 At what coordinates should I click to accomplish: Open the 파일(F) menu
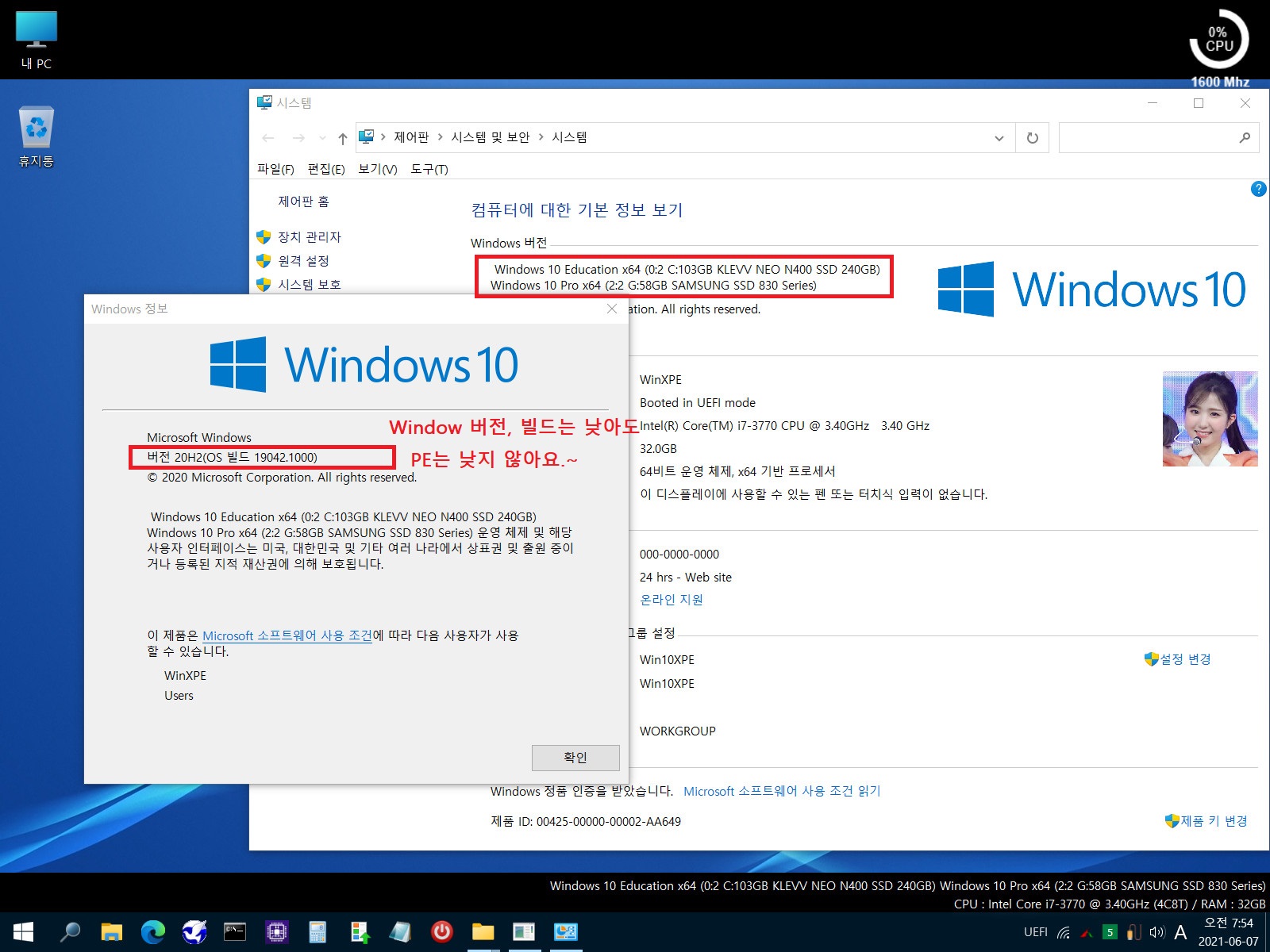click(275, 169)
